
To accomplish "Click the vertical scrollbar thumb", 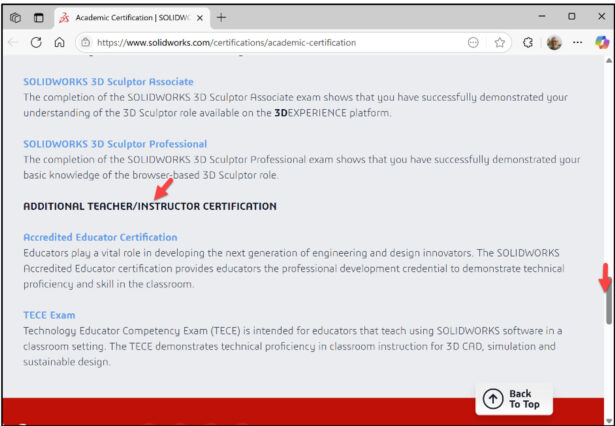I will click(x=609, y=301).
